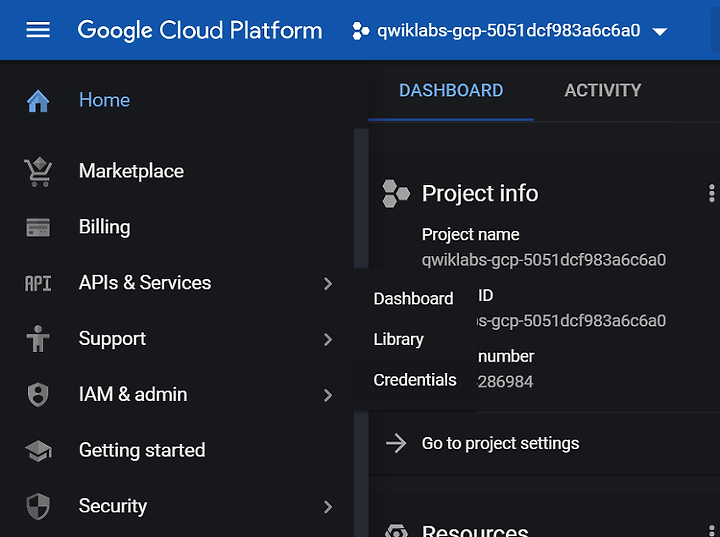The height and width of the screenshot is (537, 720).
Task: Click the Project info hexagons icon
Action: pyautogui.click(x=396, y=193)
